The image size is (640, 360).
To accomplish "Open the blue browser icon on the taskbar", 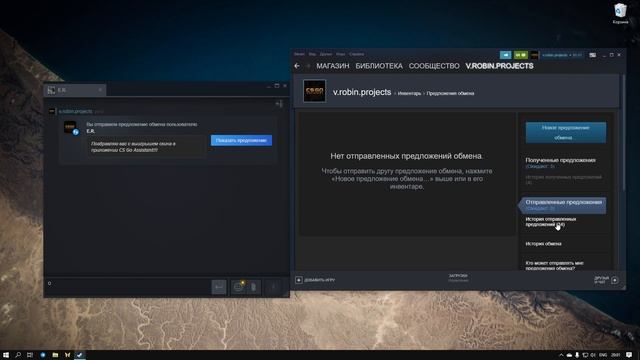I will click(43, 355).
